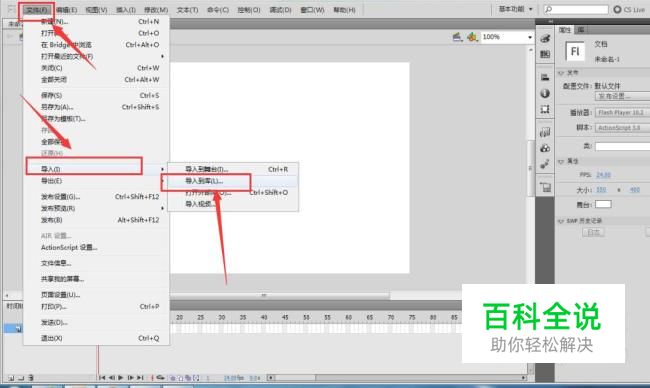Image resolution: width=650 pixels, height=388 pixels.
Task: Choose 打印(P)... menu entry
Action: coord(96,307)
